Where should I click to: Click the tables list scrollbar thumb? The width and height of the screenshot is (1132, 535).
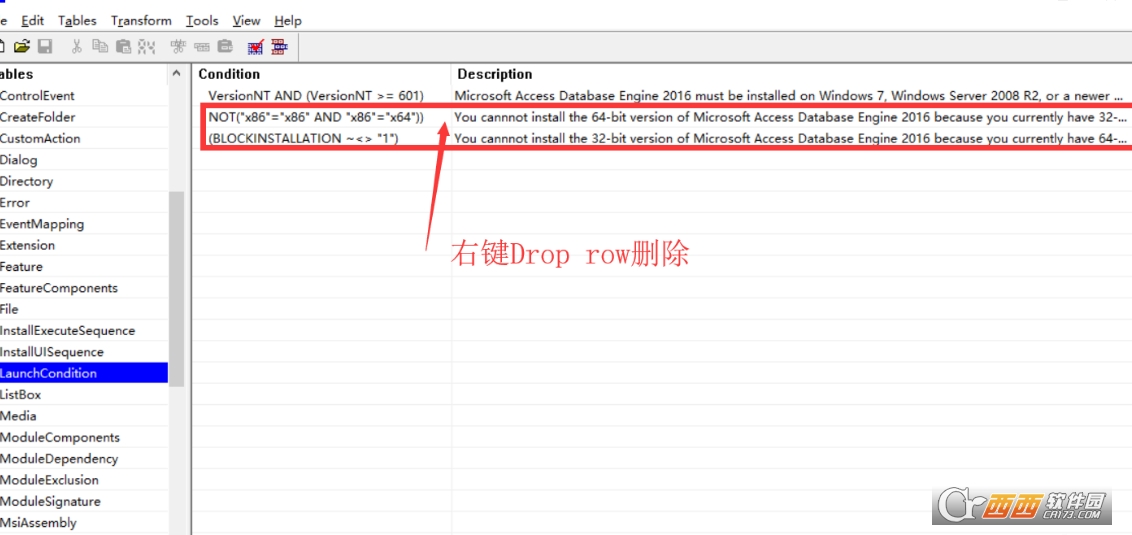click(x=176, y=288)
